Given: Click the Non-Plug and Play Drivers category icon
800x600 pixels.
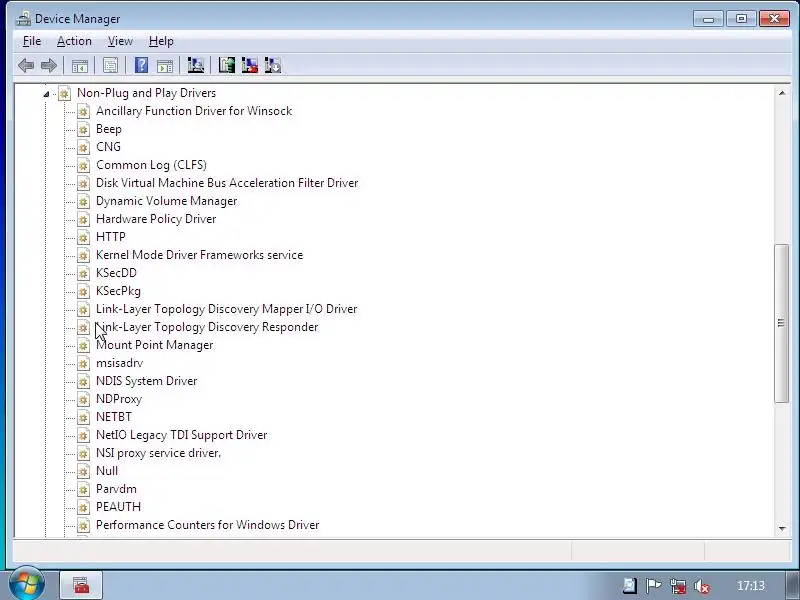Looking at the screenshot, I should 64,93.
